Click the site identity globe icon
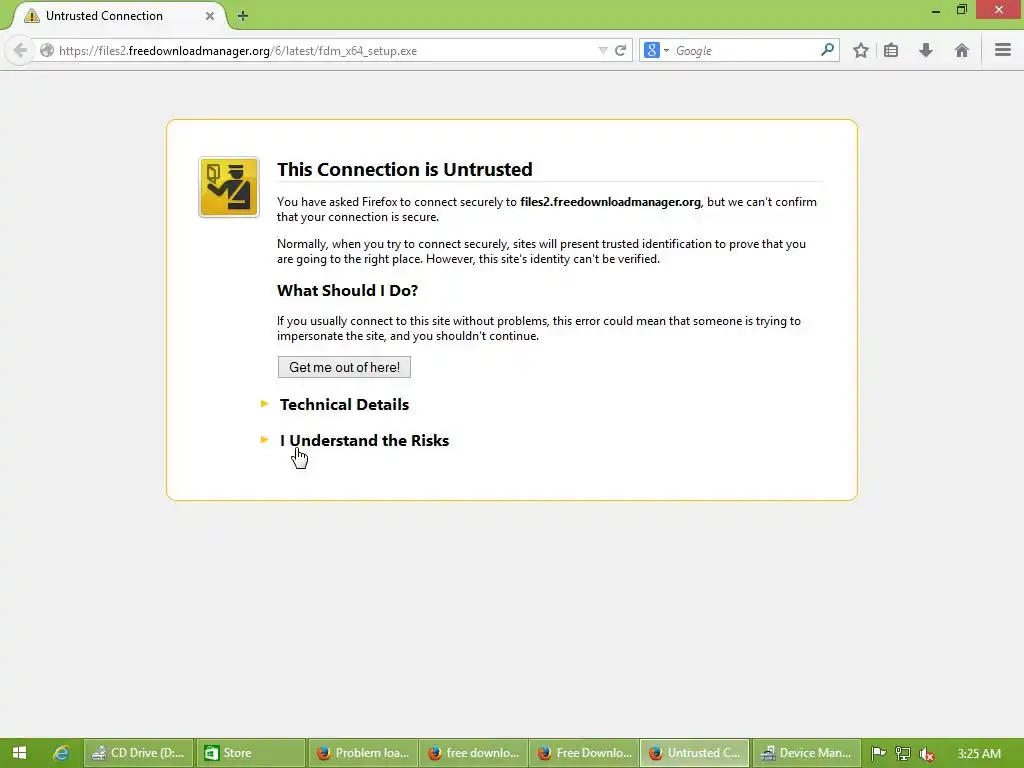This screenshot has height=768, width=1024. 47,50
